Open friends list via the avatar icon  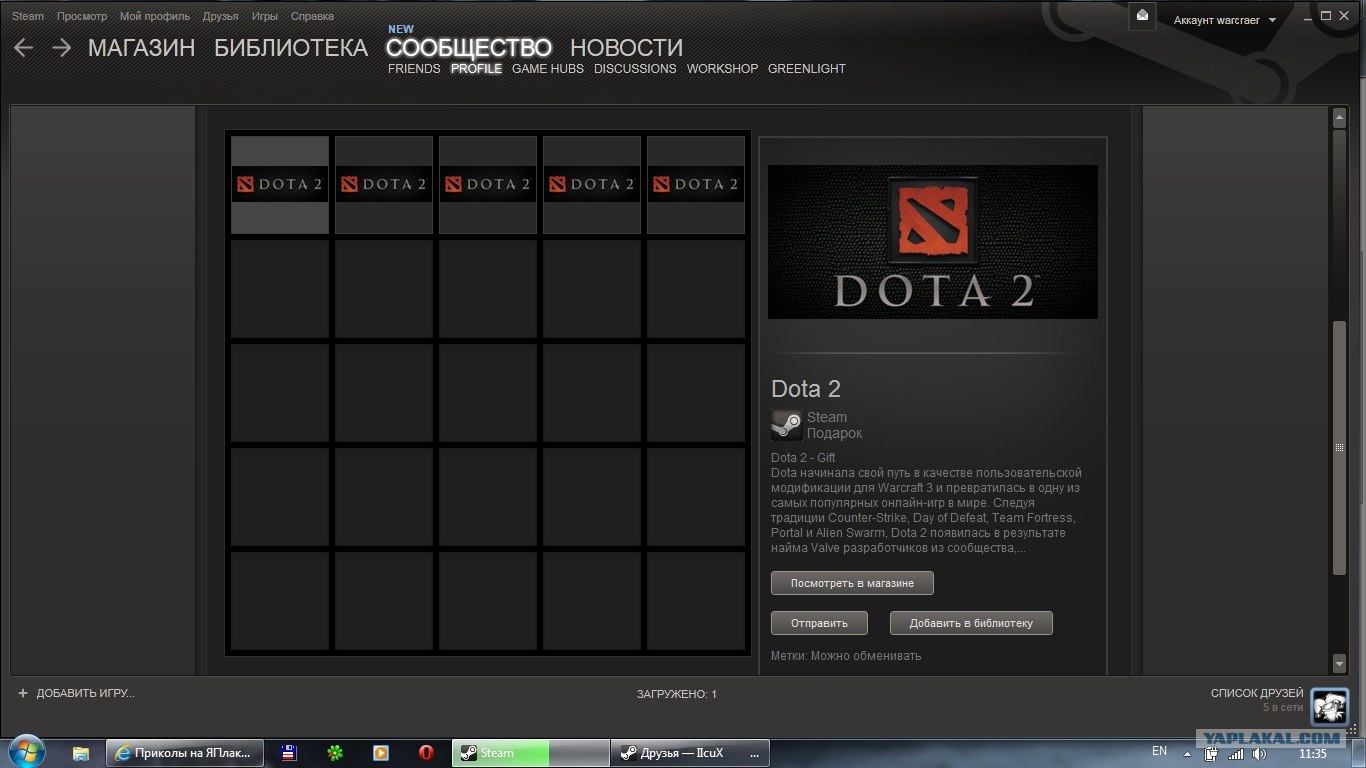coord(1330,708)
